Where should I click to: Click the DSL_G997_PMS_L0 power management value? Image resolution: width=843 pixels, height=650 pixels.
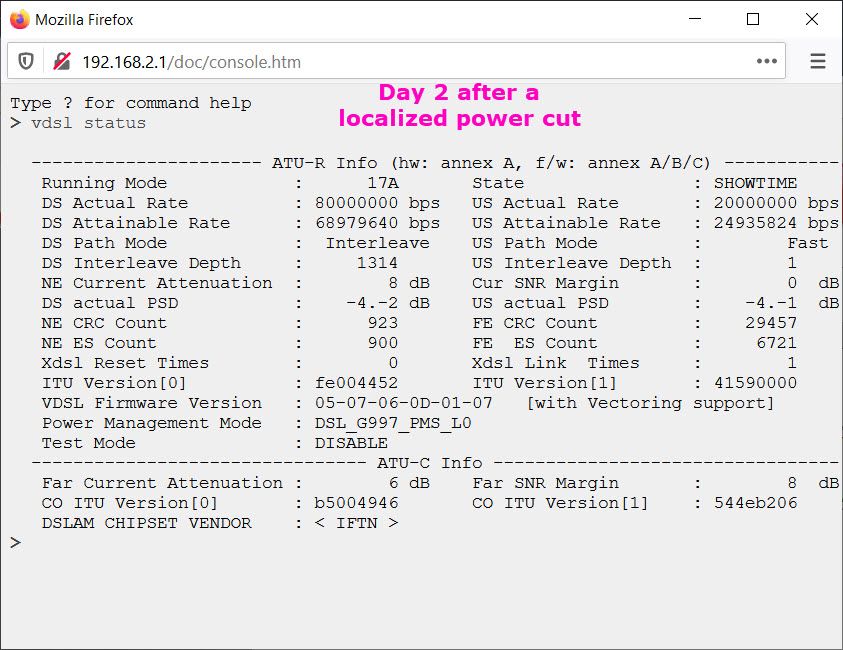click(393, 423)
